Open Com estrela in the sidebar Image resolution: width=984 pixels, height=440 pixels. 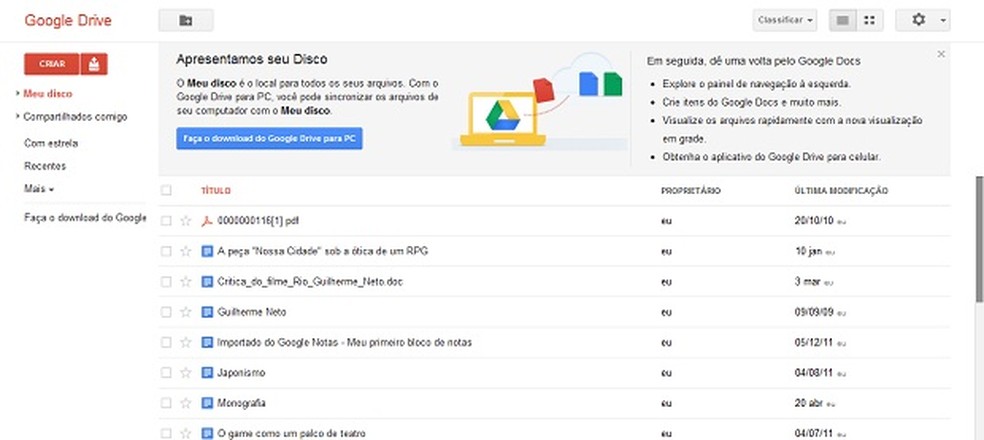click(51, 144)
